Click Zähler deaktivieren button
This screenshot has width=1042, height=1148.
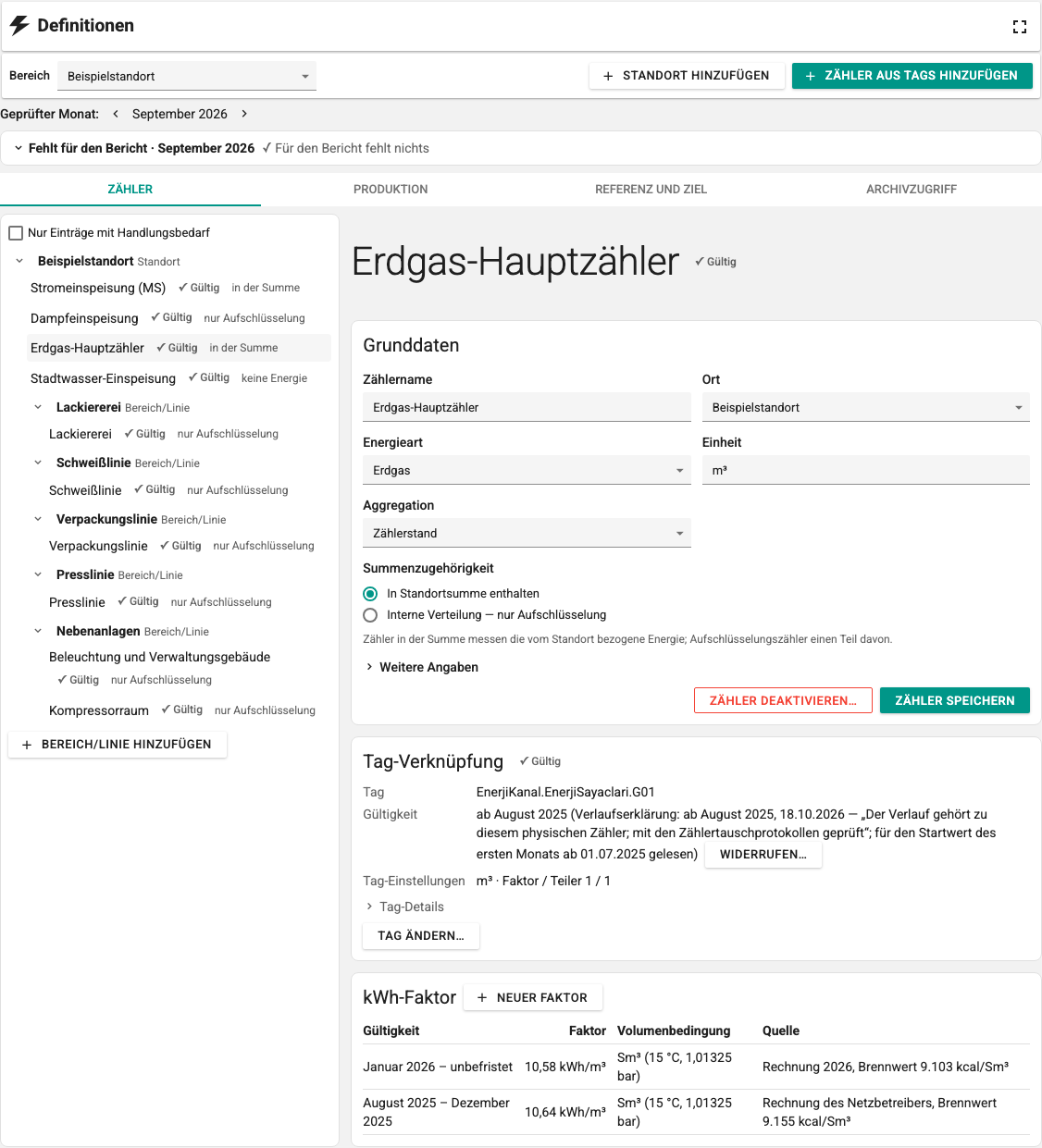[783, 701]
